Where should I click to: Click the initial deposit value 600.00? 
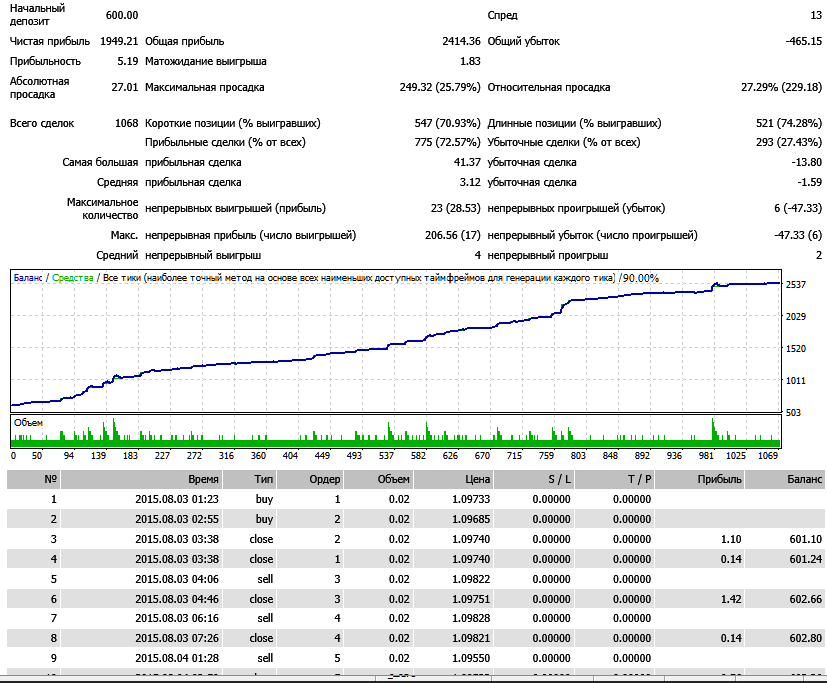(122, 15)
